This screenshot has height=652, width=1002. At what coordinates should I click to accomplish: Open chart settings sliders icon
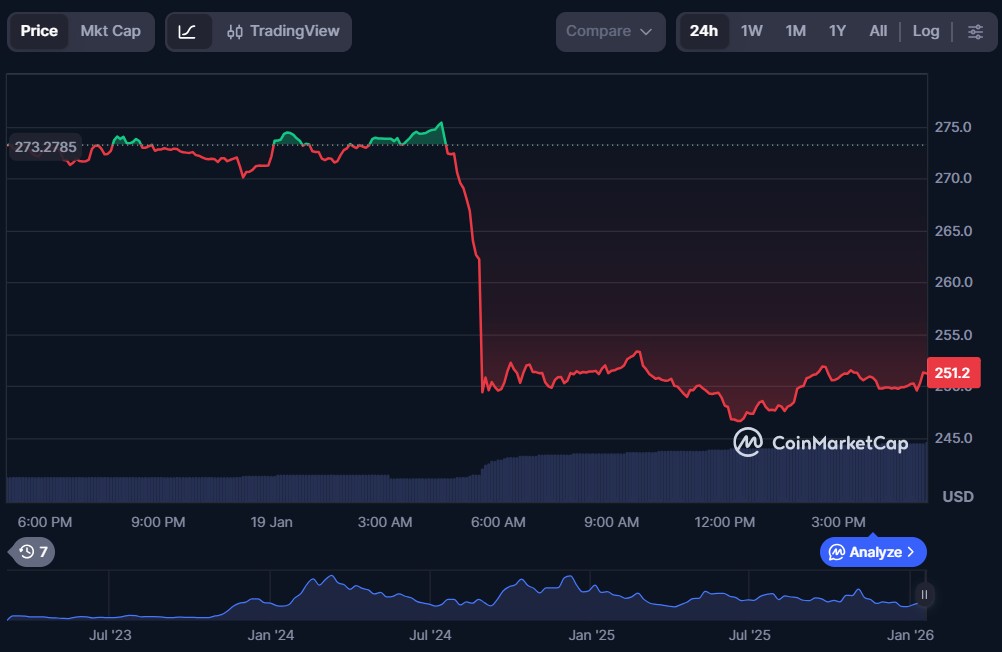pos(975,31)
